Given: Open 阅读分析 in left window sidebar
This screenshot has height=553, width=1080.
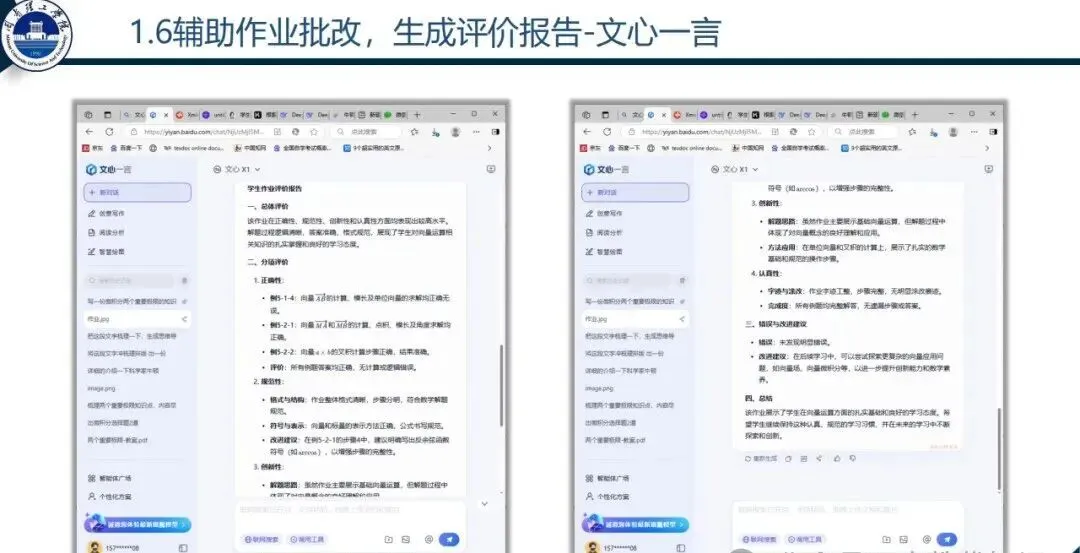Looking at the screenshot, I should pos(107,233).
